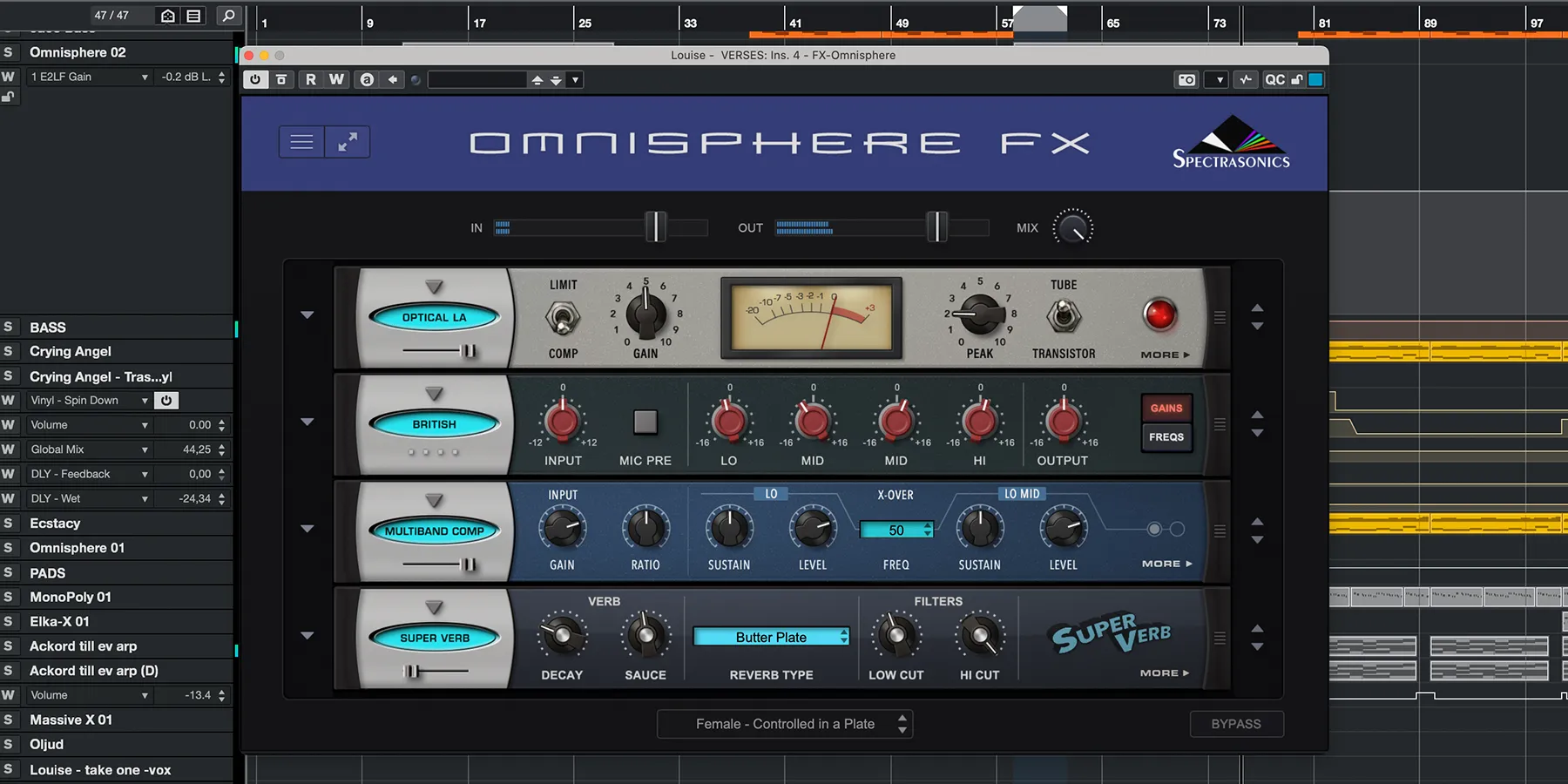This screenshot has width=1568, height=784.
Task: Open the Omnisphere FX hamburger menu
Action: point(301,142)
